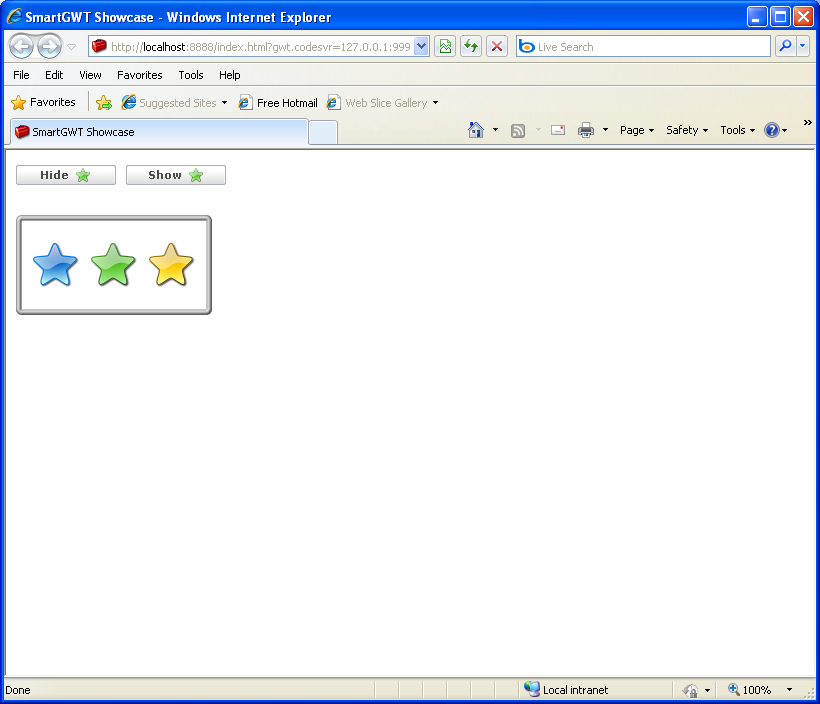Screen dimensions: 820x704
Task: Refresh the page
Action: coord(471,47)
